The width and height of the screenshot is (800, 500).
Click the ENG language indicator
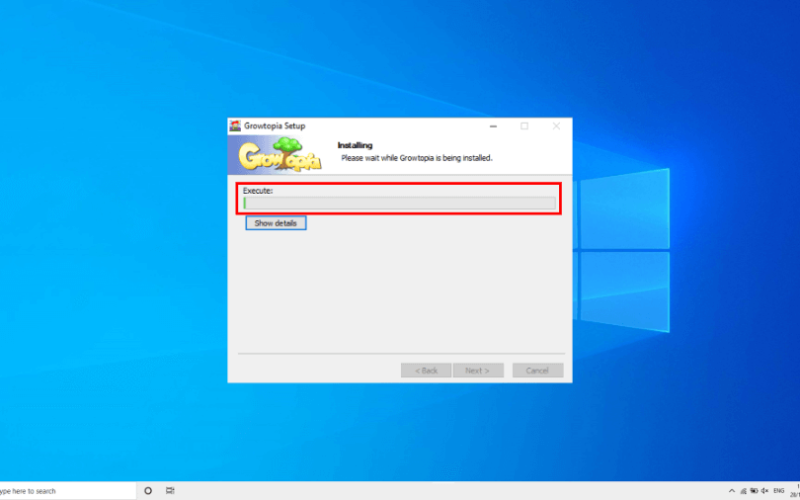coord(779,491)
